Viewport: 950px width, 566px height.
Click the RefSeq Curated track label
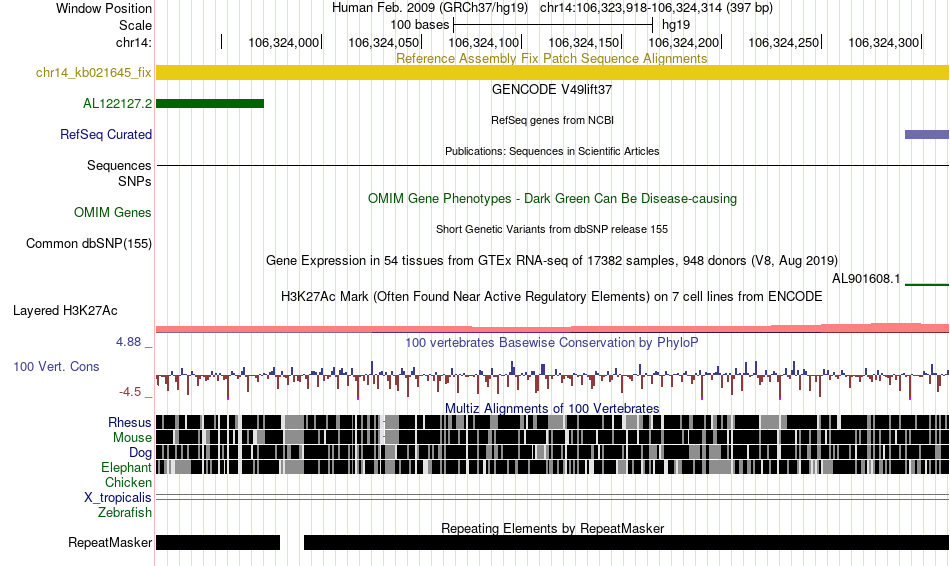[106, 135]
